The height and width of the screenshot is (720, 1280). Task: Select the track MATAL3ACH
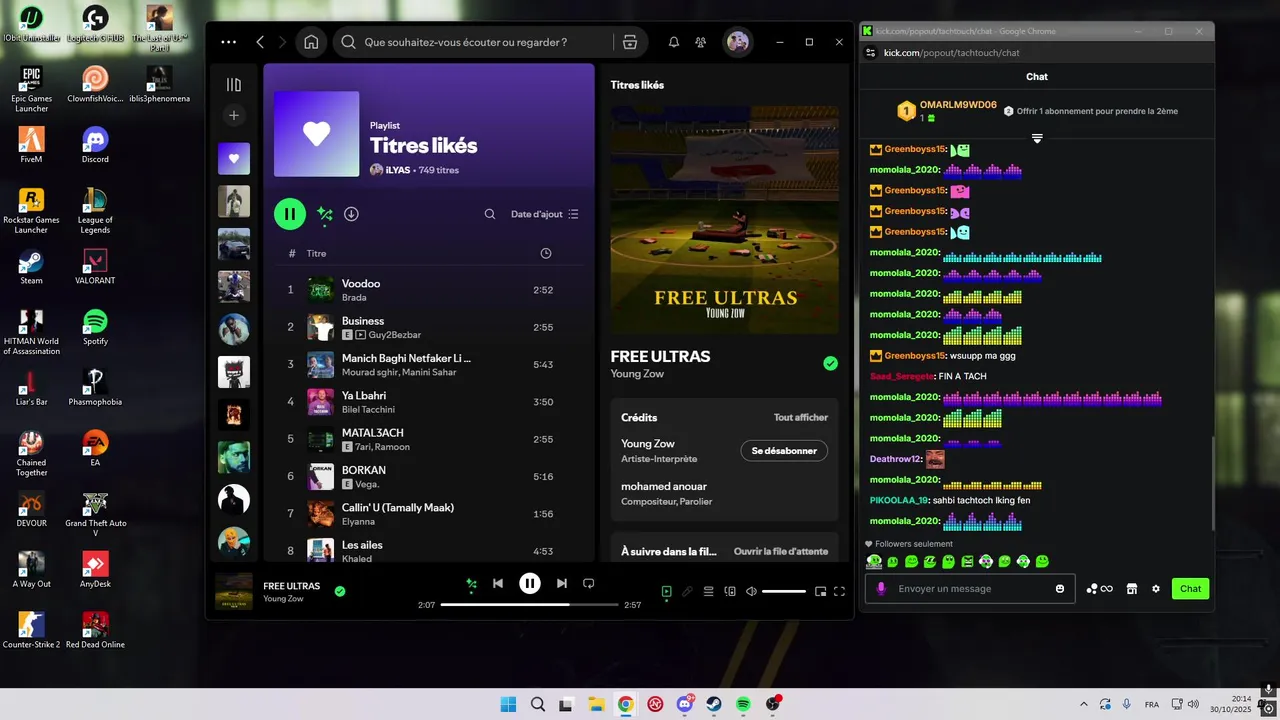[x=430, y=439]
